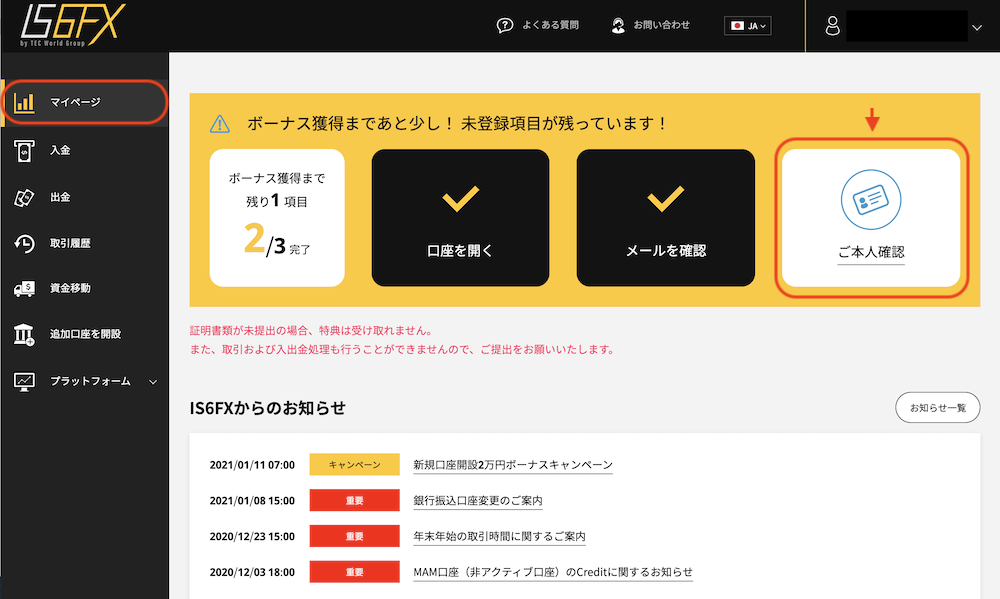Open 銀行振込口座変更のご案内 notice
Screen dimensions: 1000x599
478,501
